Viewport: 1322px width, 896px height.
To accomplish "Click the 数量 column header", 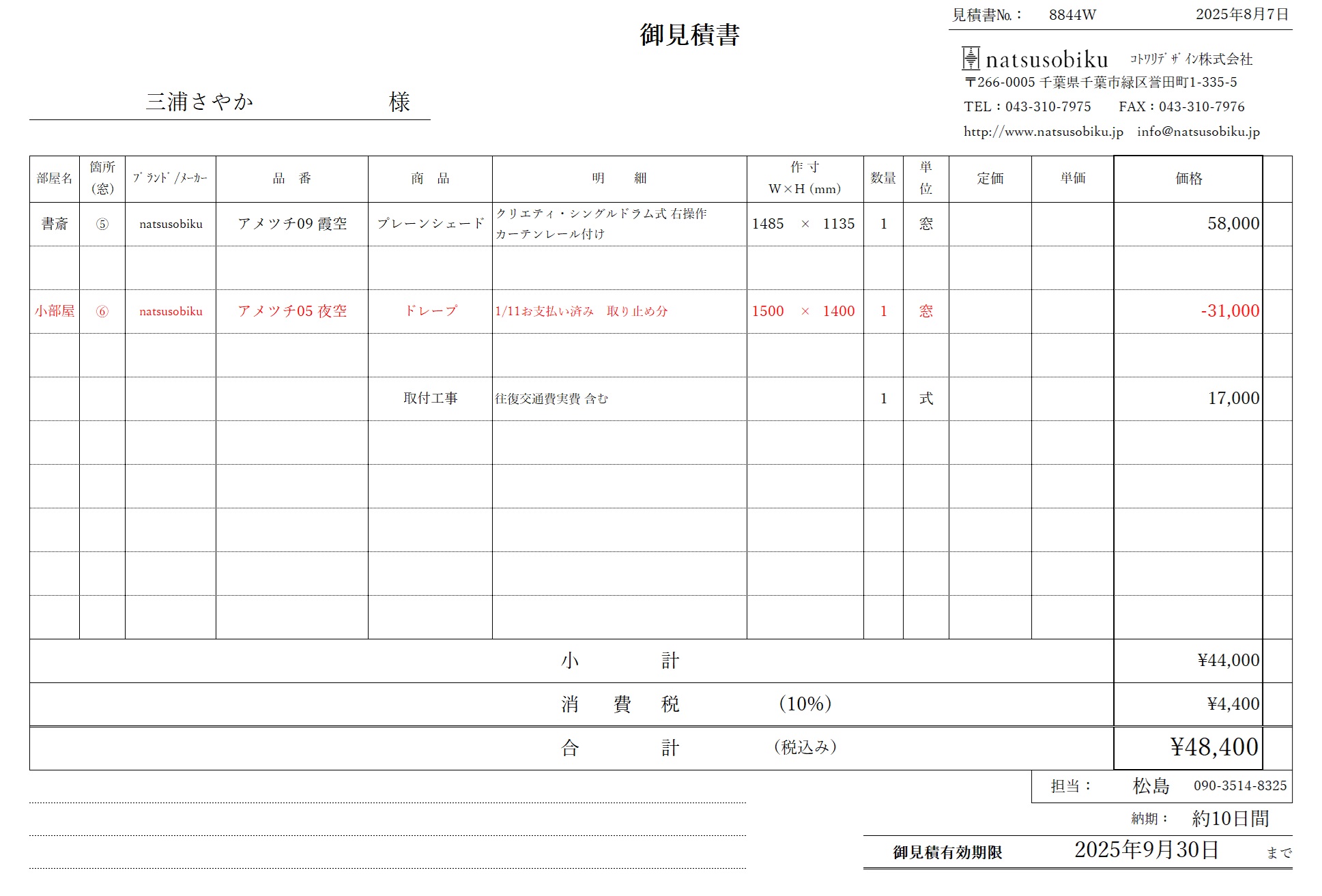I will pos(883,179).
